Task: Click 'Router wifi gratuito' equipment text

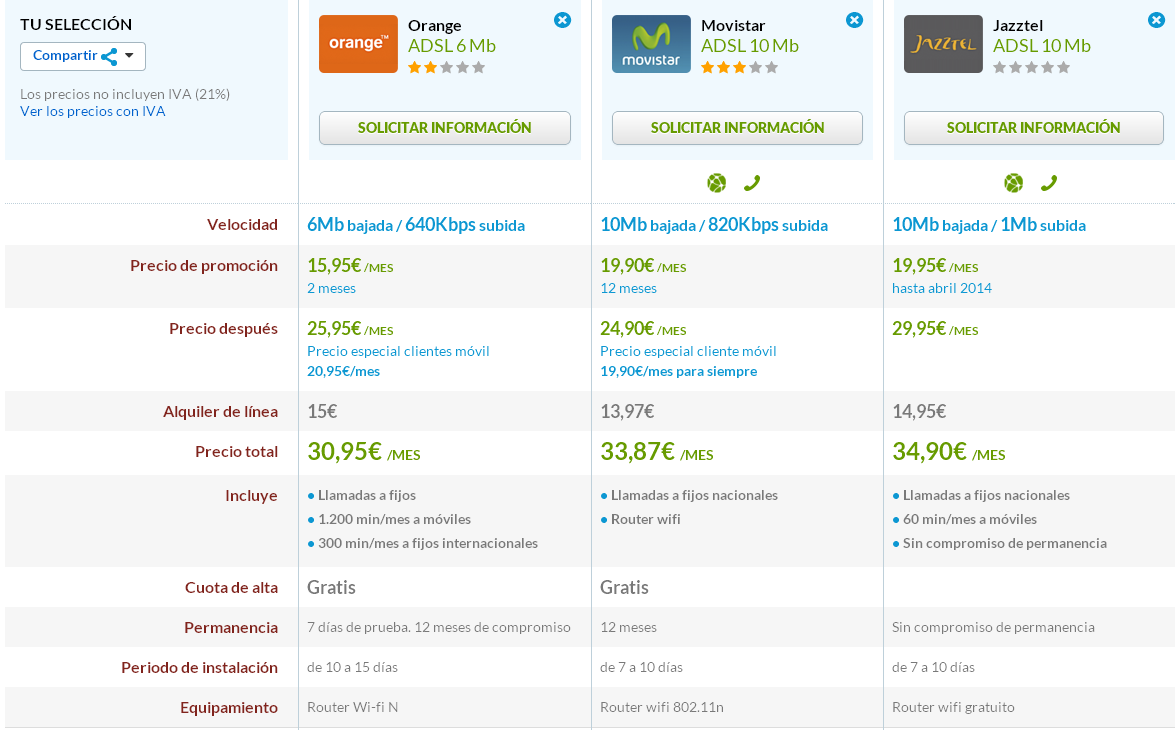Action: (953, 707)
